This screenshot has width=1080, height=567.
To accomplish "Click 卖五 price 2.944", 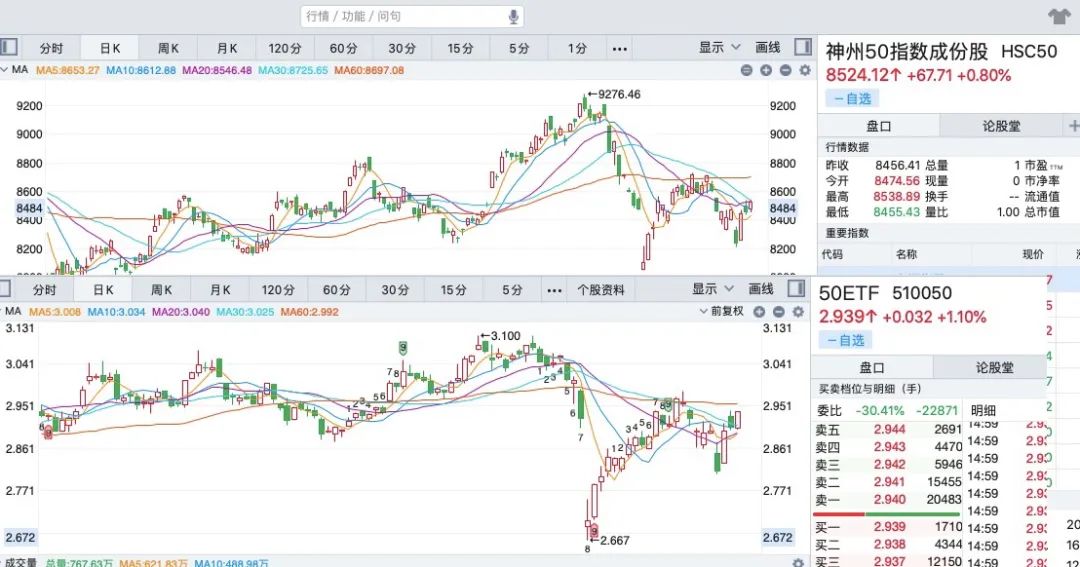I will click(889, 429).
